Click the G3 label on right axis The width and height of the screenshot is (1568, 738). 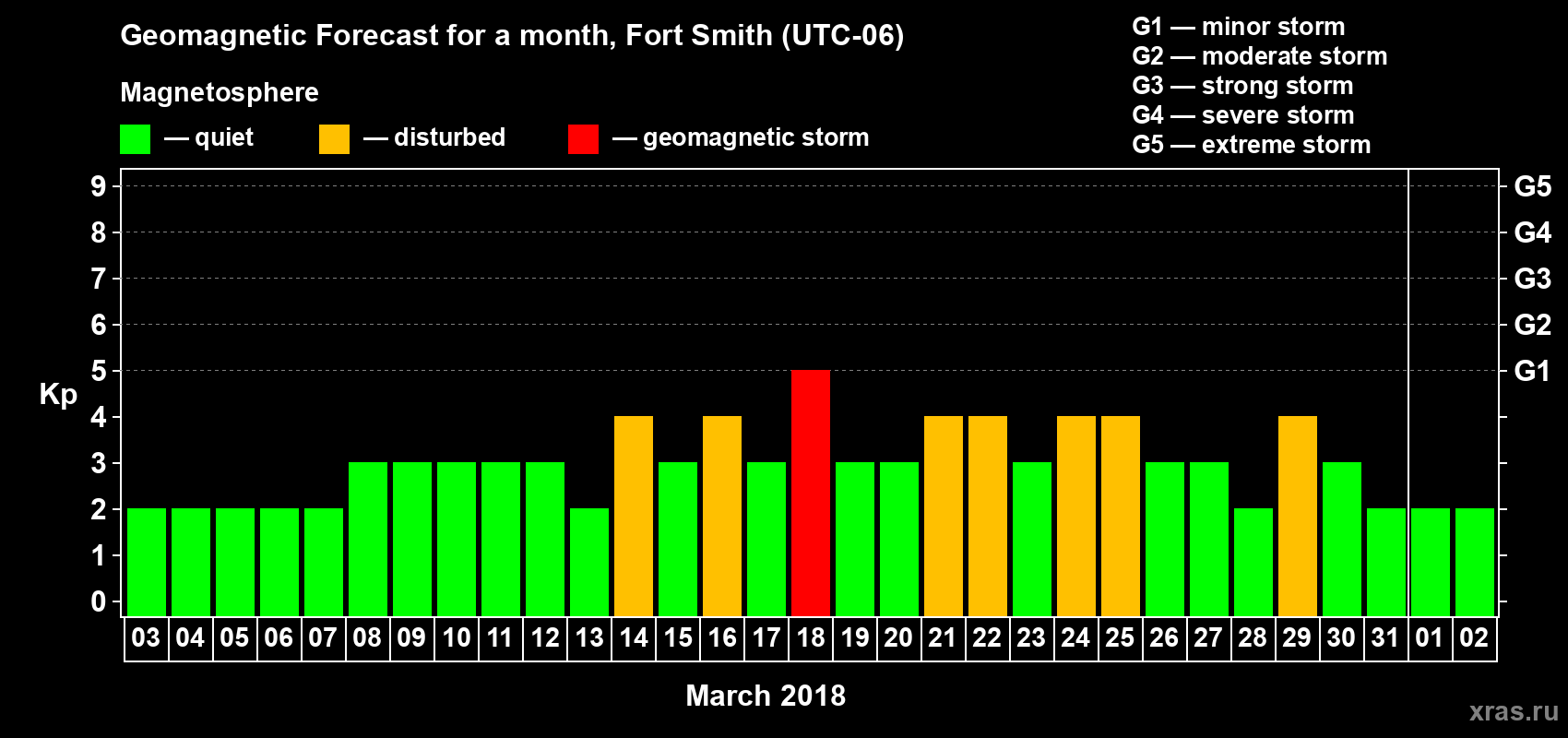pyautogui.click(x=1533, y=279)
